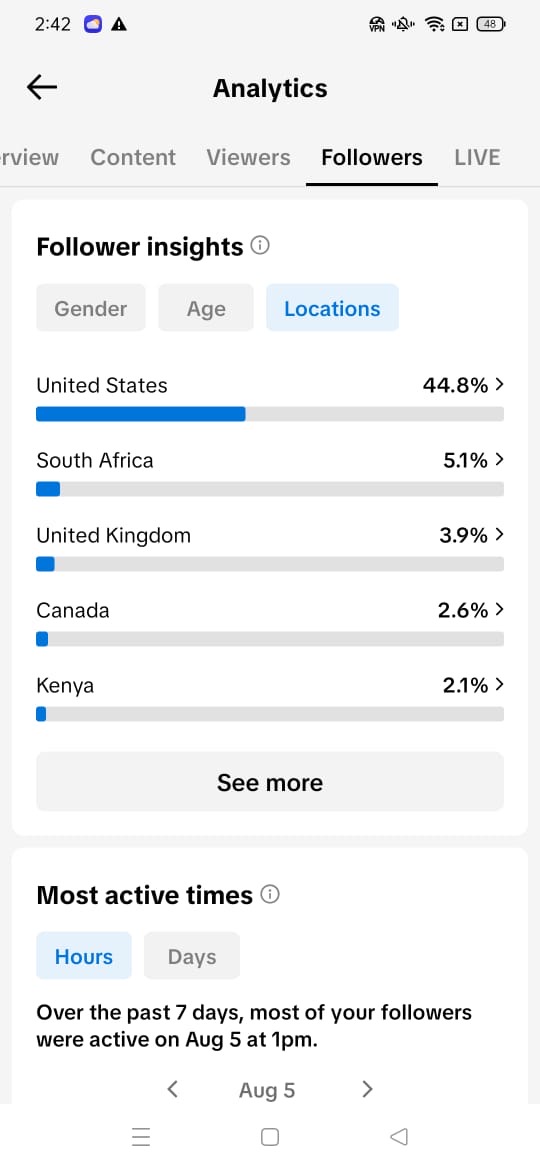Tap Android back triangle icon
The image size is (540, 1170).
pyautogui.click(x=399, y=1136)
